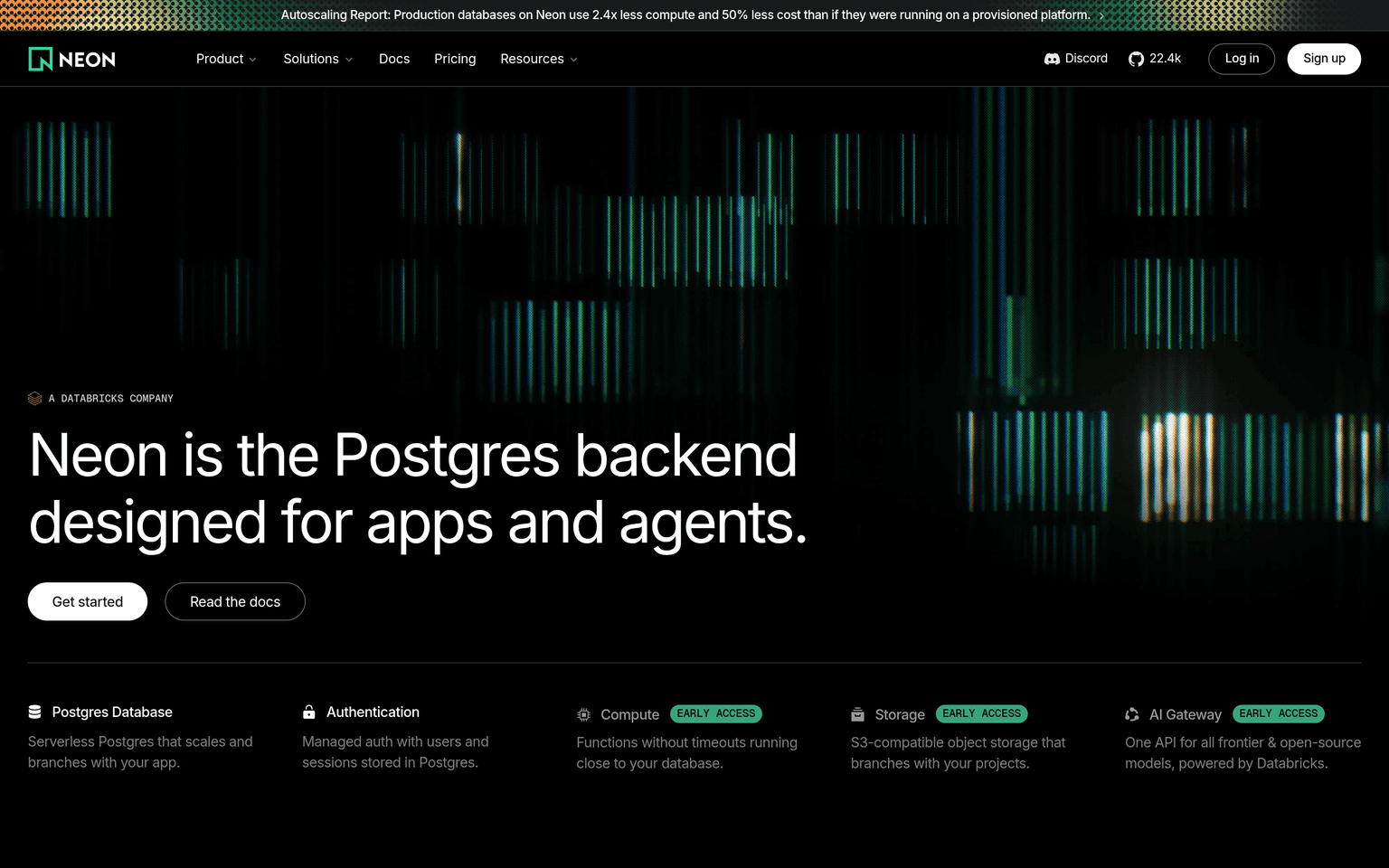
Task: Expand the Solutions menu chevron
Action: click(349, 60)
